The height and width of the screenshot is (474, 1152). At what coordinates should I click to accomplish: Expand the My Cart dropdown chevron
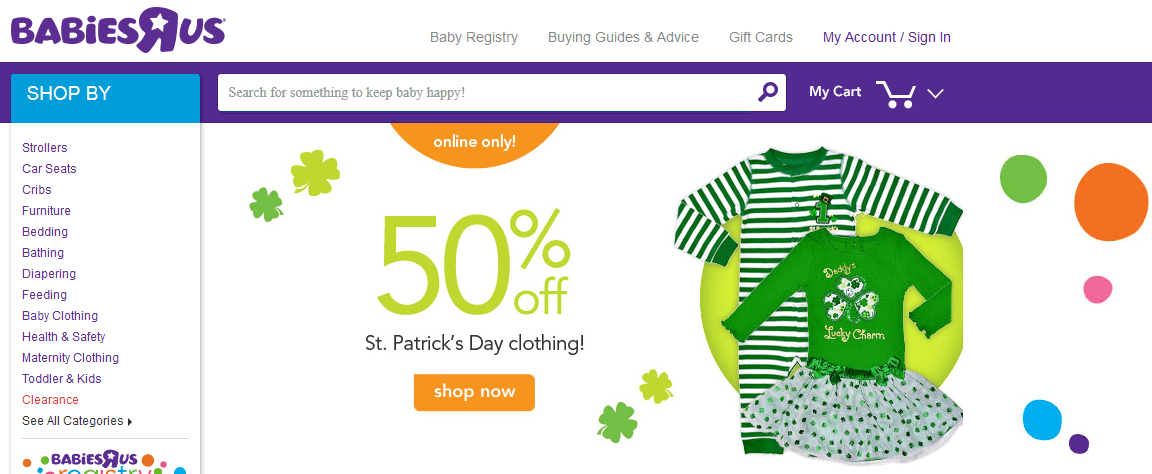point(936,93)
